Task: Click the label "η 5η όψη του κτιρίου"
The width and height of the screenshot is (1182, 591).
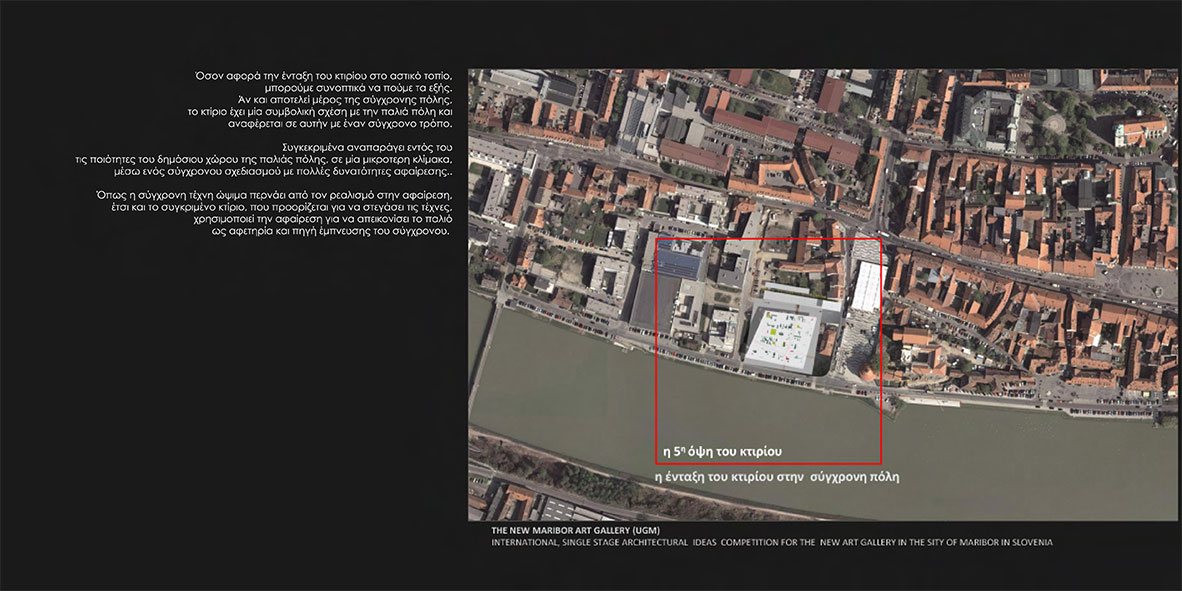Action: [722, 452]
